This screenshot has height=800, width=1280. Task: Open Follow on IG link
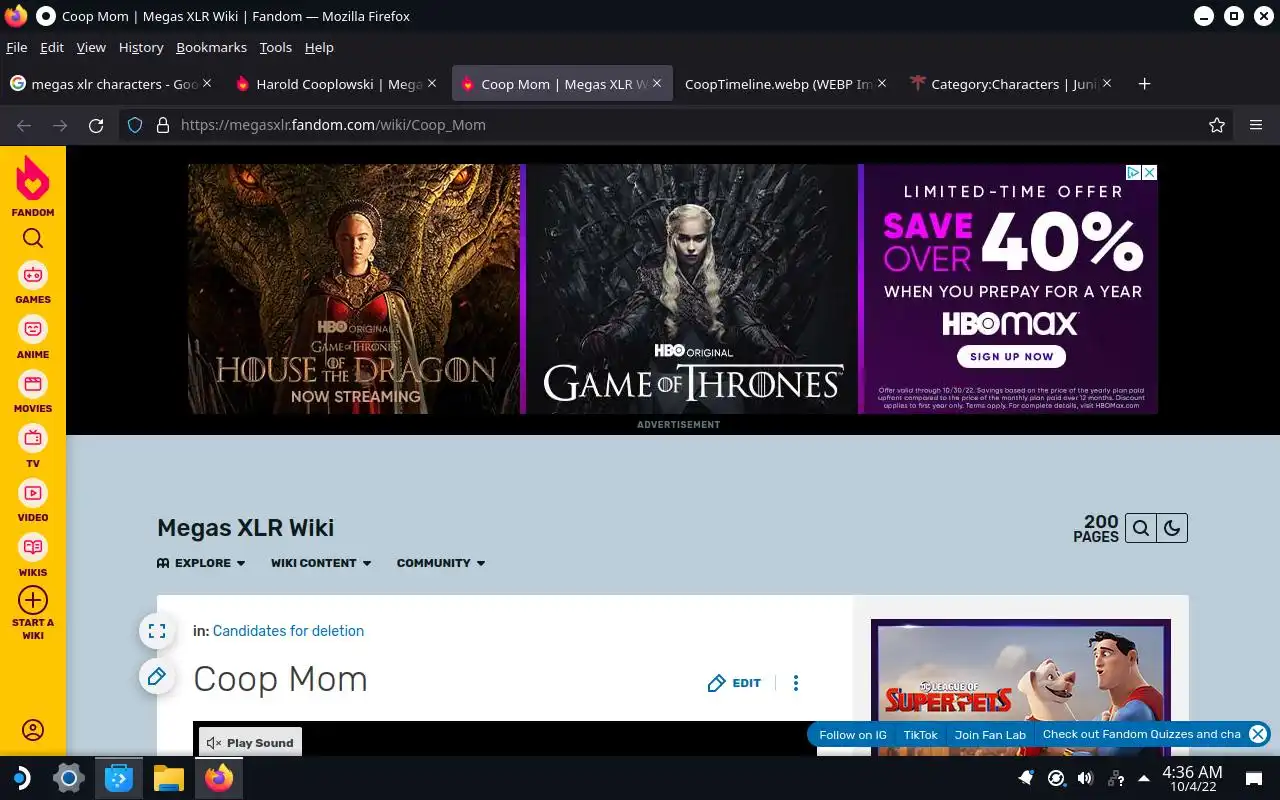click(853, 734)
